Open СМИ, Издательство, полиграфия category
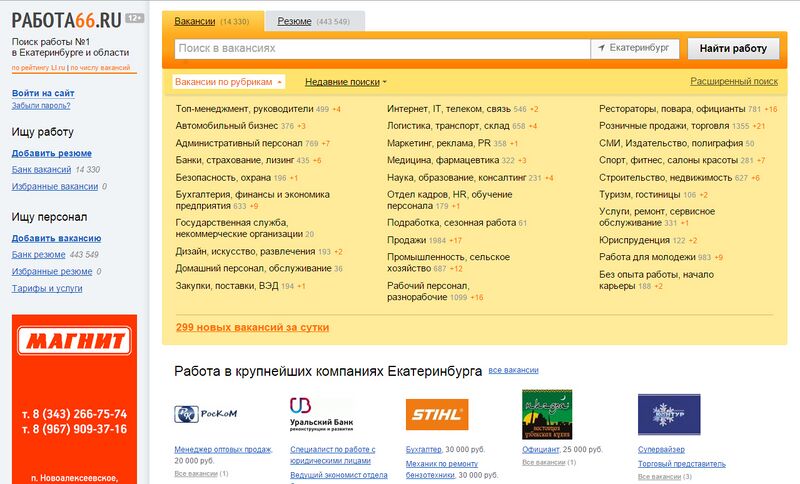Image resolution: width=800 pixels, height=484 pixels. tap(670, 143)
